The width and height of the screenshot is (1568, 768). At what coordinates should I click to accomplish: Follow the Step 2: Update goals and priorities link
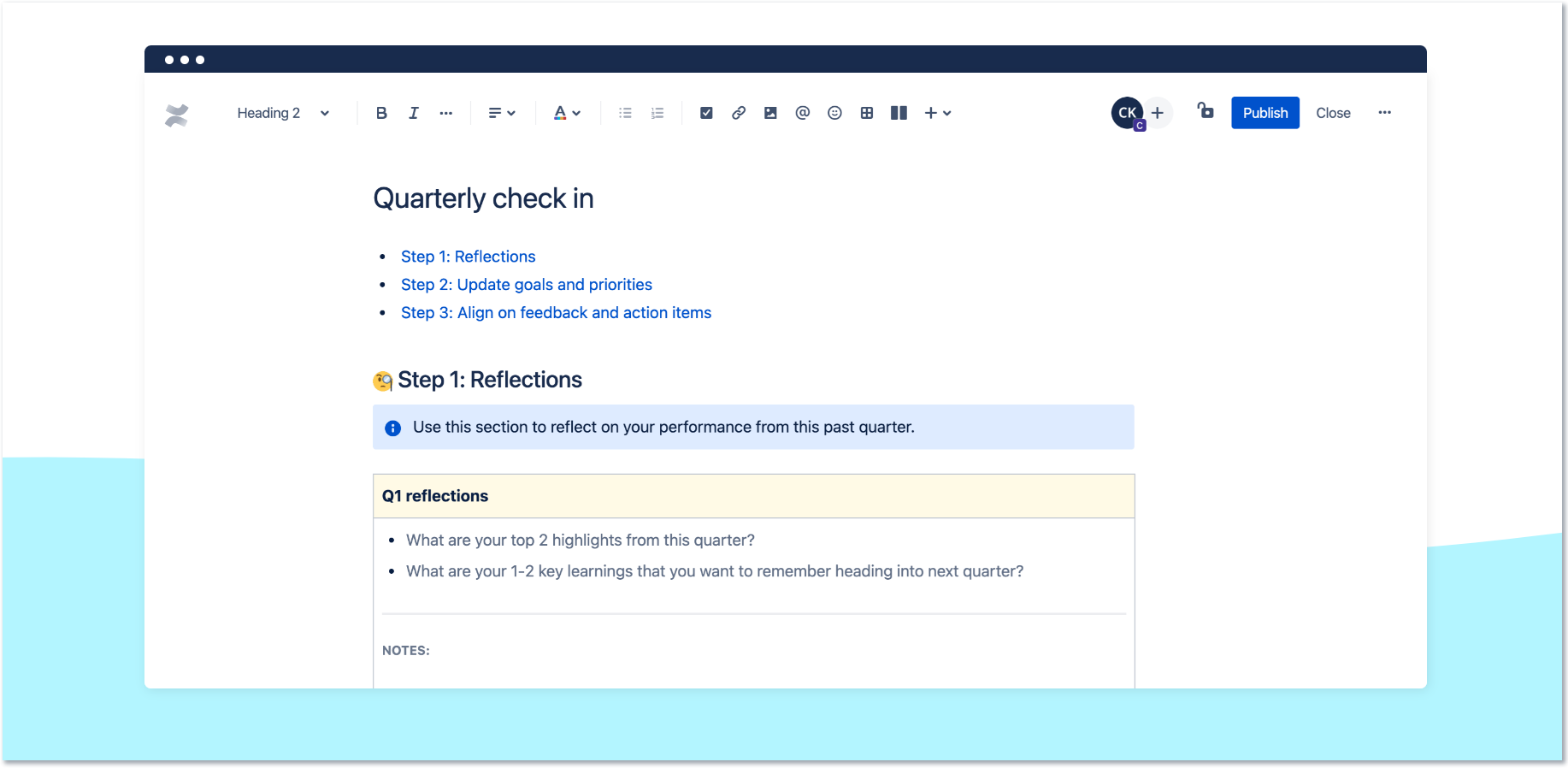coord(527,285)
